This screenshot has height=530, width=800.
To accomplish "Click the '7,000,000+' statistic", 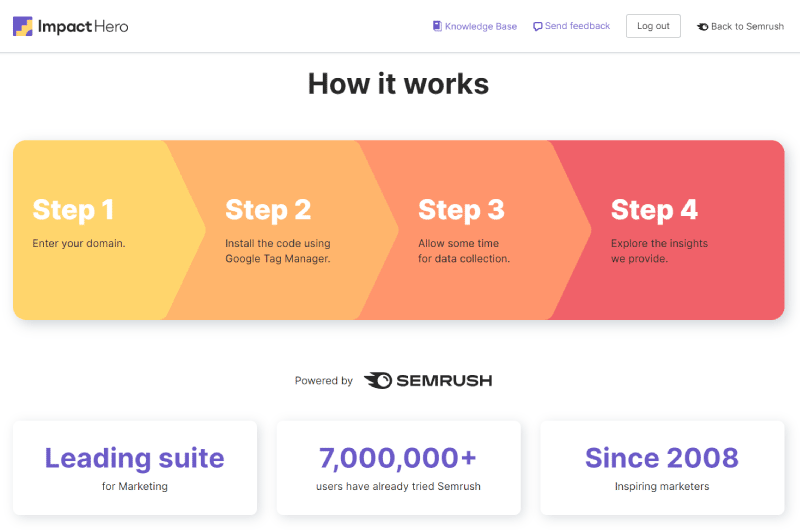I will [x=398, y=458].
